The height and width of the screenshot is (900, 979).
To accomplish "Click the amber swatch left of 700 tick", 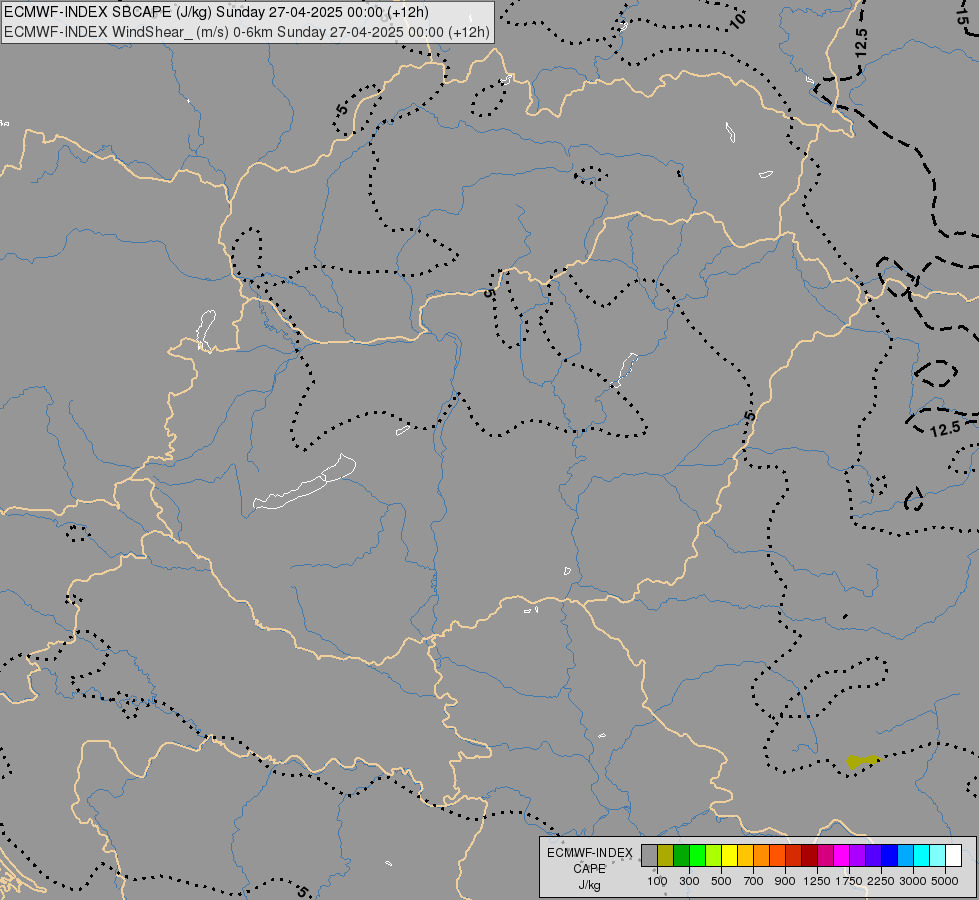I will click(x=745, y=856).
